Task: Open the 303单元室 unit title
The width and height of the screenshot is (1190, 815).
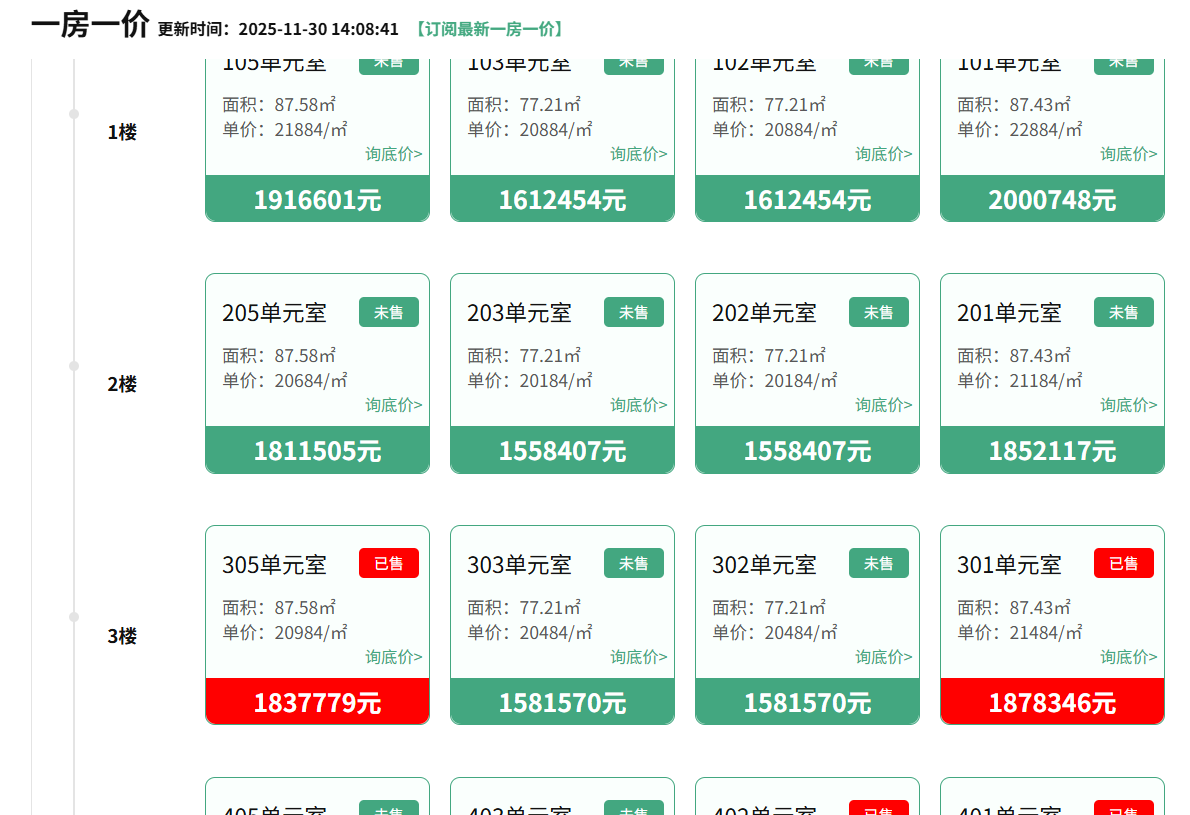Action: click(x=519, y=565)
